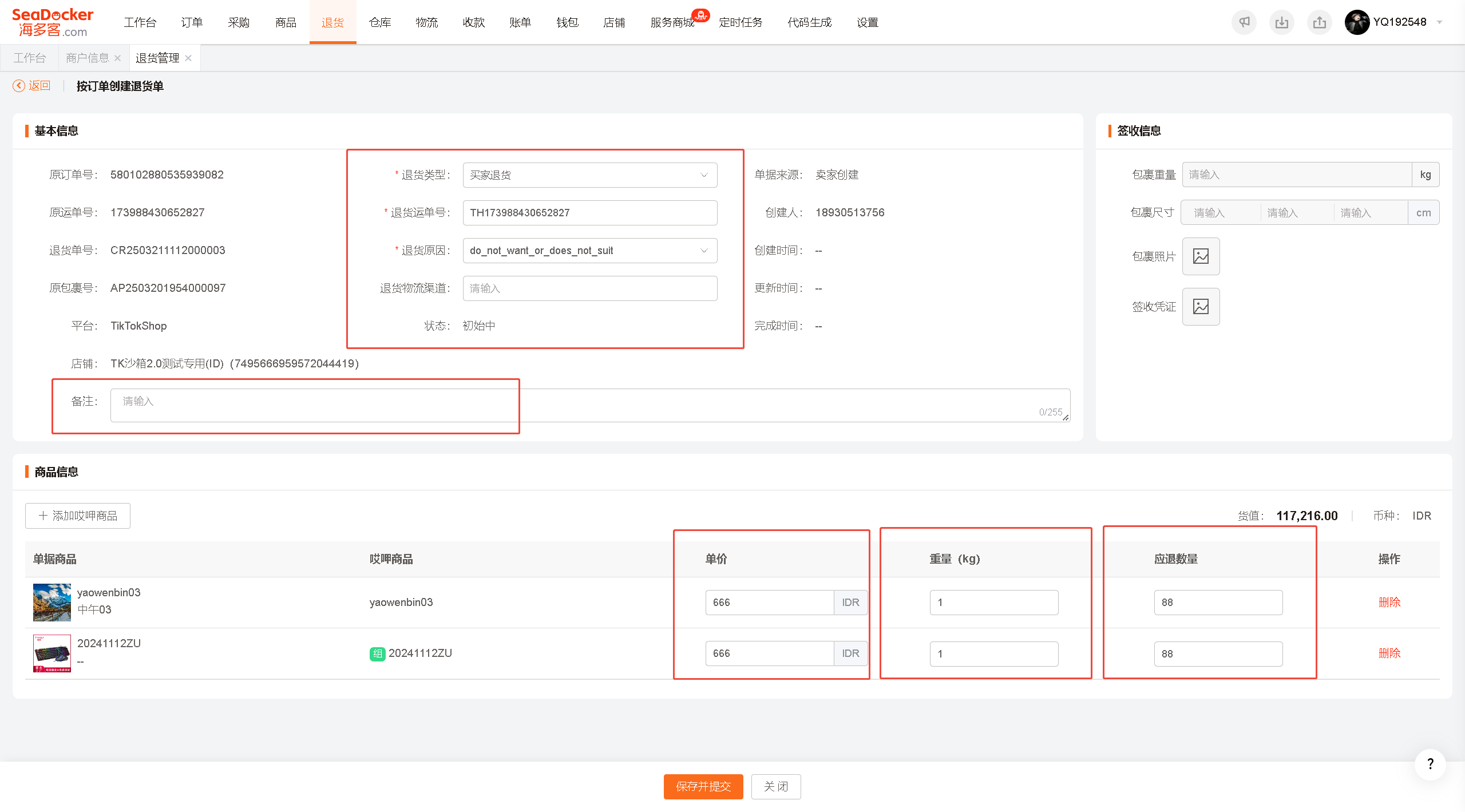Click the 返回 link
The image size is (1465, 812).
[x=39, y=86]
